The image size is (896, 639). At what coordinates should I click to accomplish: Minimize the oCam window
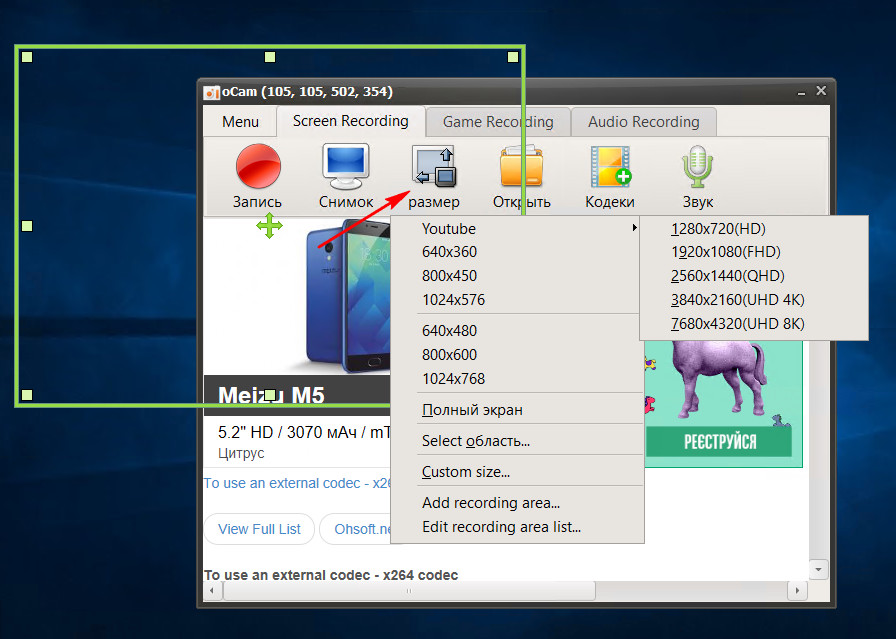click(801, 92)
